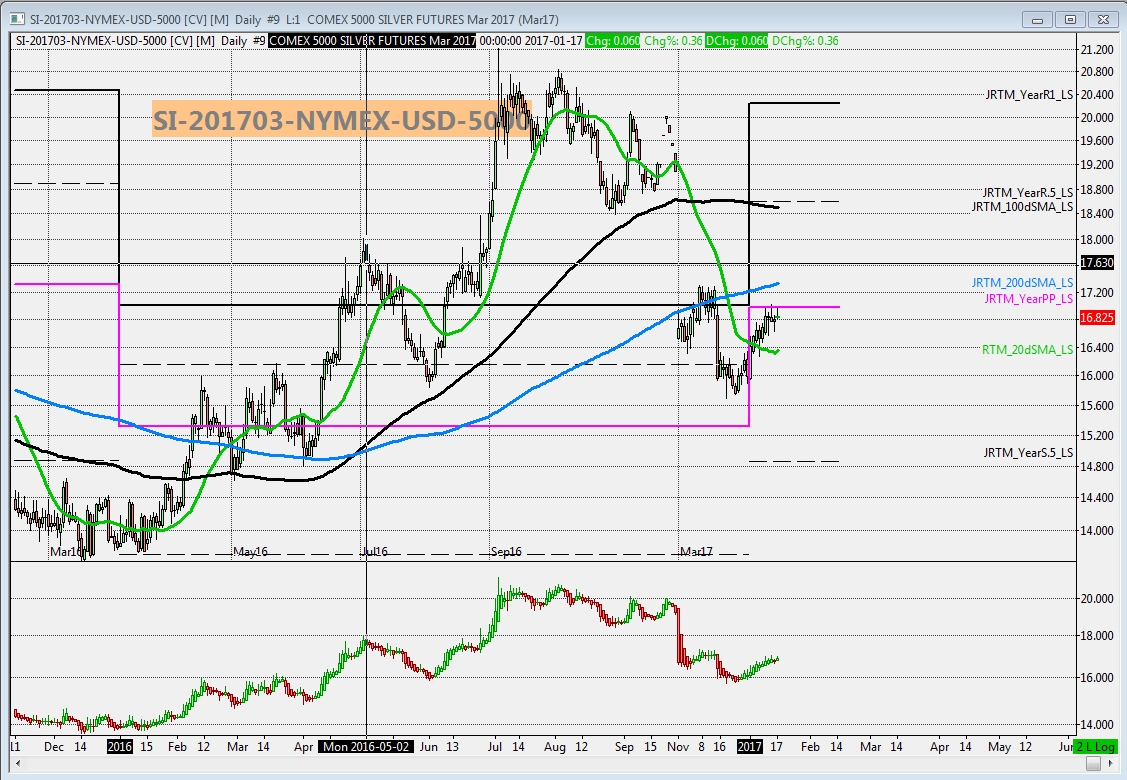The height and width of the screenshot is (780, 1127).
Task: Close the SI-201703 chart window
Action: coord(1103,19)
